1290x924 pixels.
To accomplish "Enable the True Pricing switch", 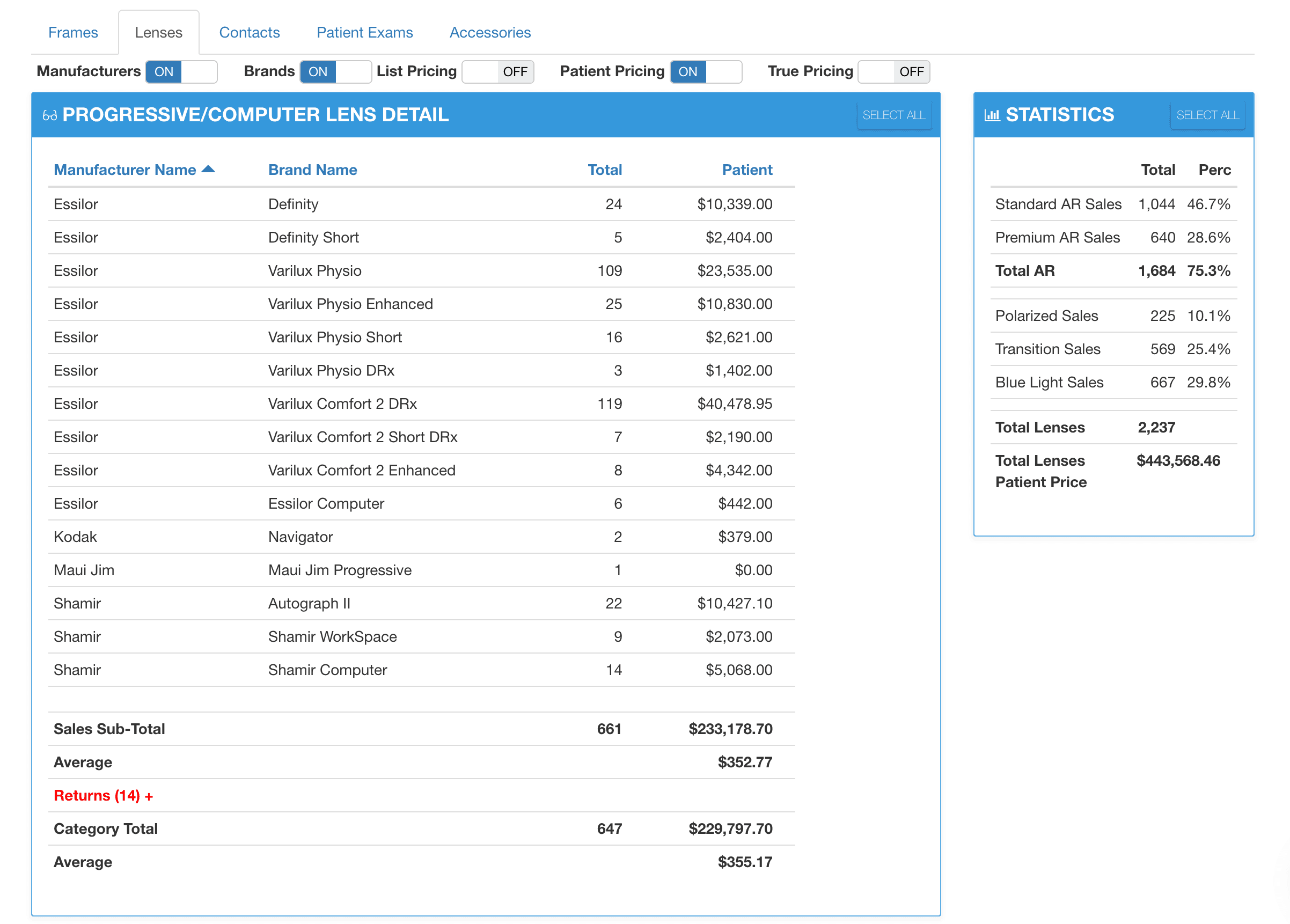I will (893, 72).
